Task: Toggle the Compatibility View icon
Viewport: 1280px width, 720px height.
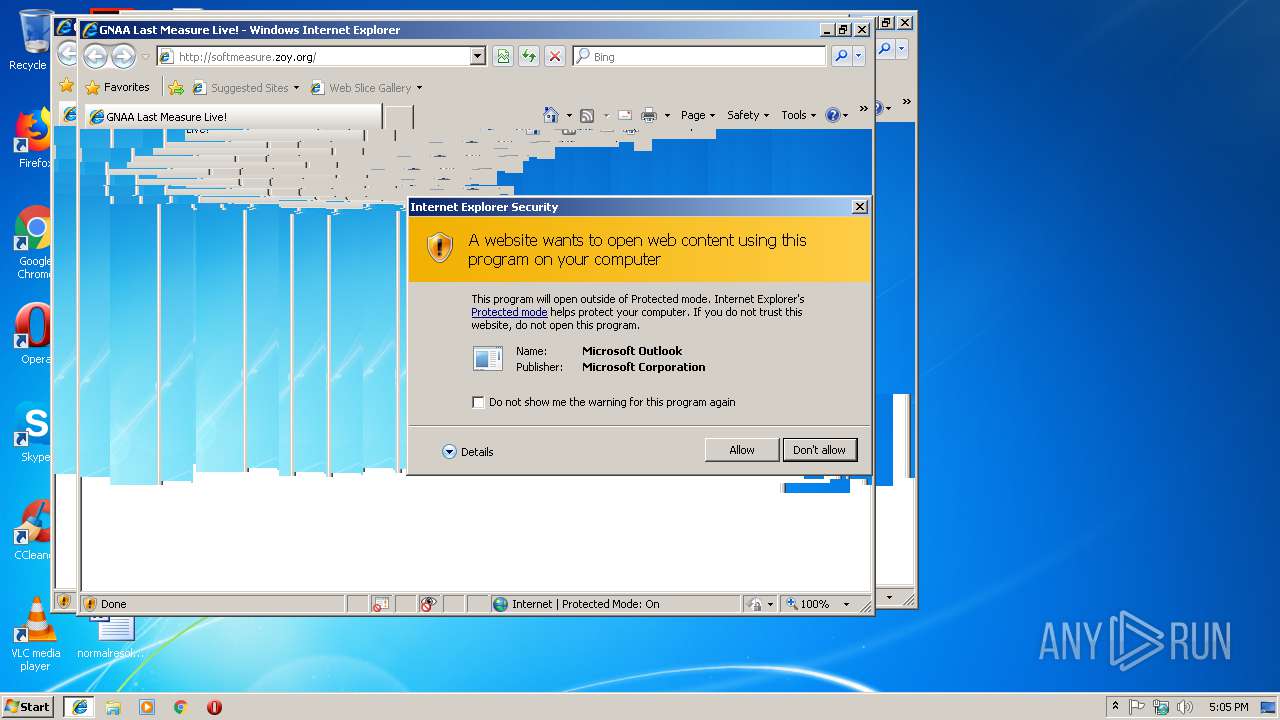Action: [503, 57]
